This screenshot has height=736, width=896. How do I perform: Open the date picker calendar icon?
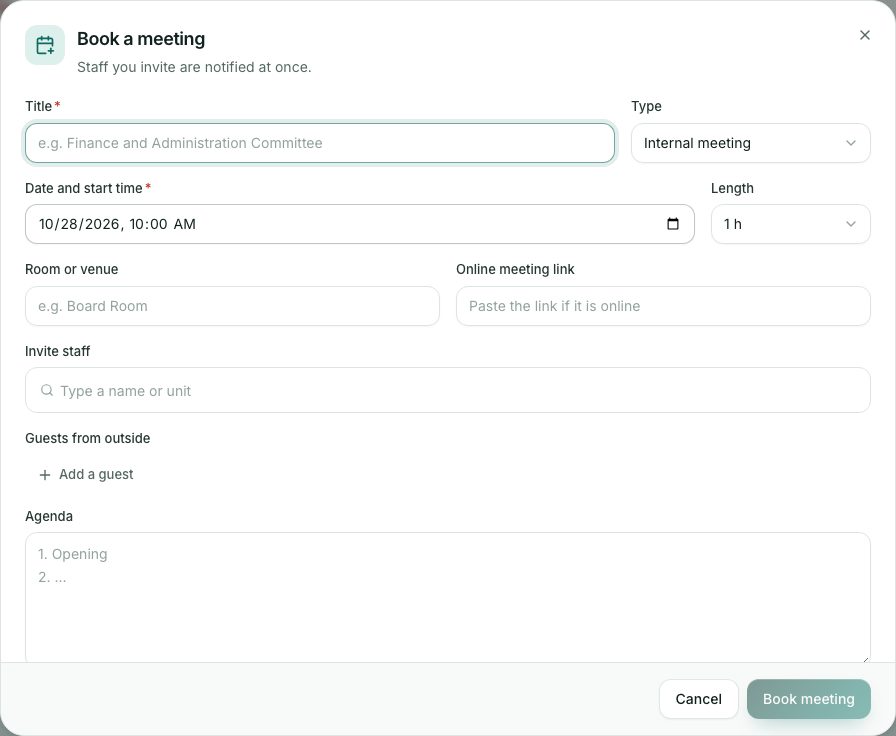tap(673, 224)
